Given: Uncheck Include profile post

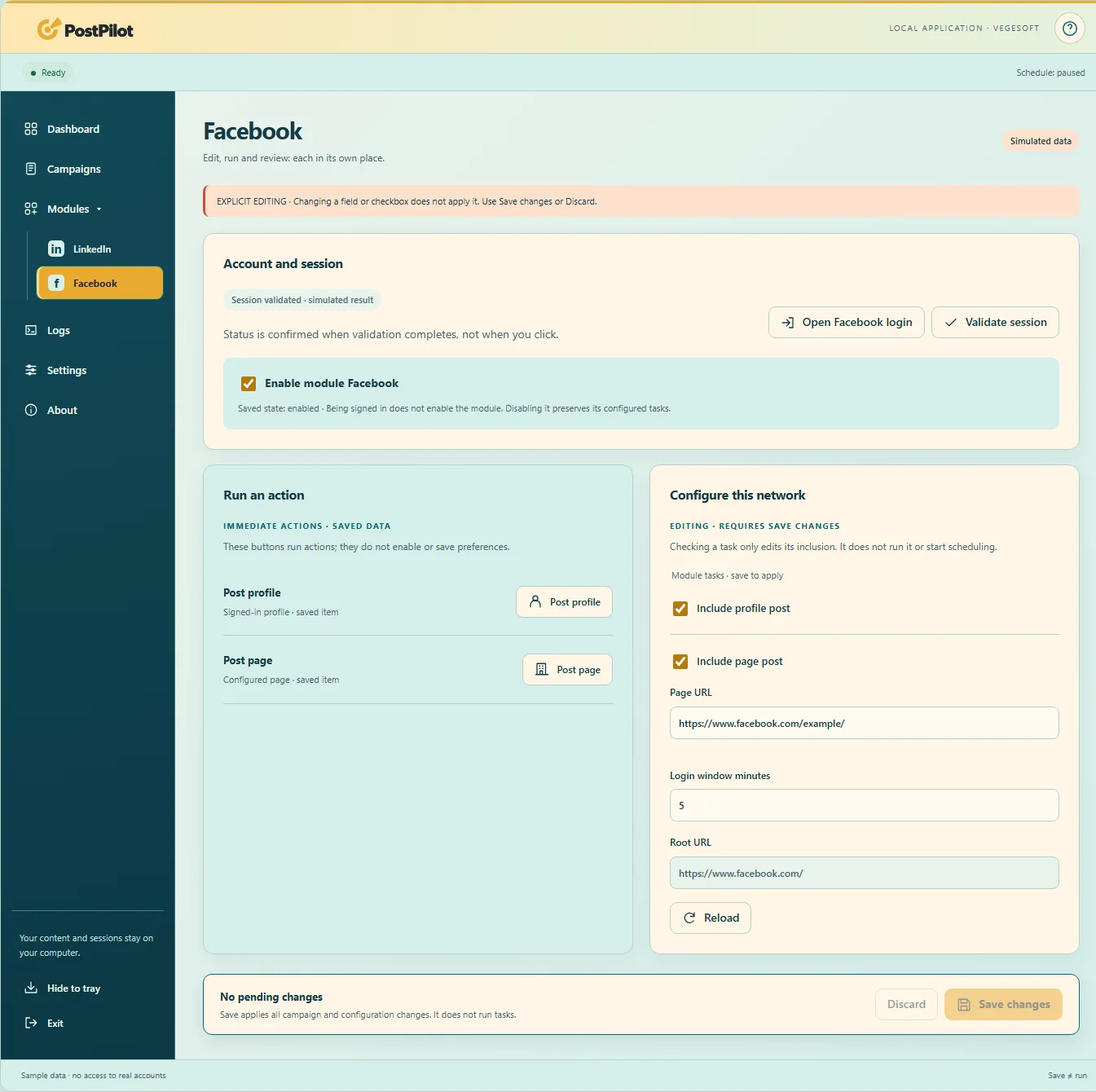Looking at the screenshot, I should [x=680, y=608].
